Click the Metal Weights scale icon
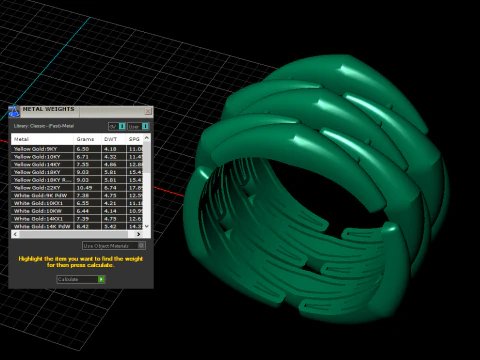The width and height of the screenshot is (480, 360). tap(14, 112)
